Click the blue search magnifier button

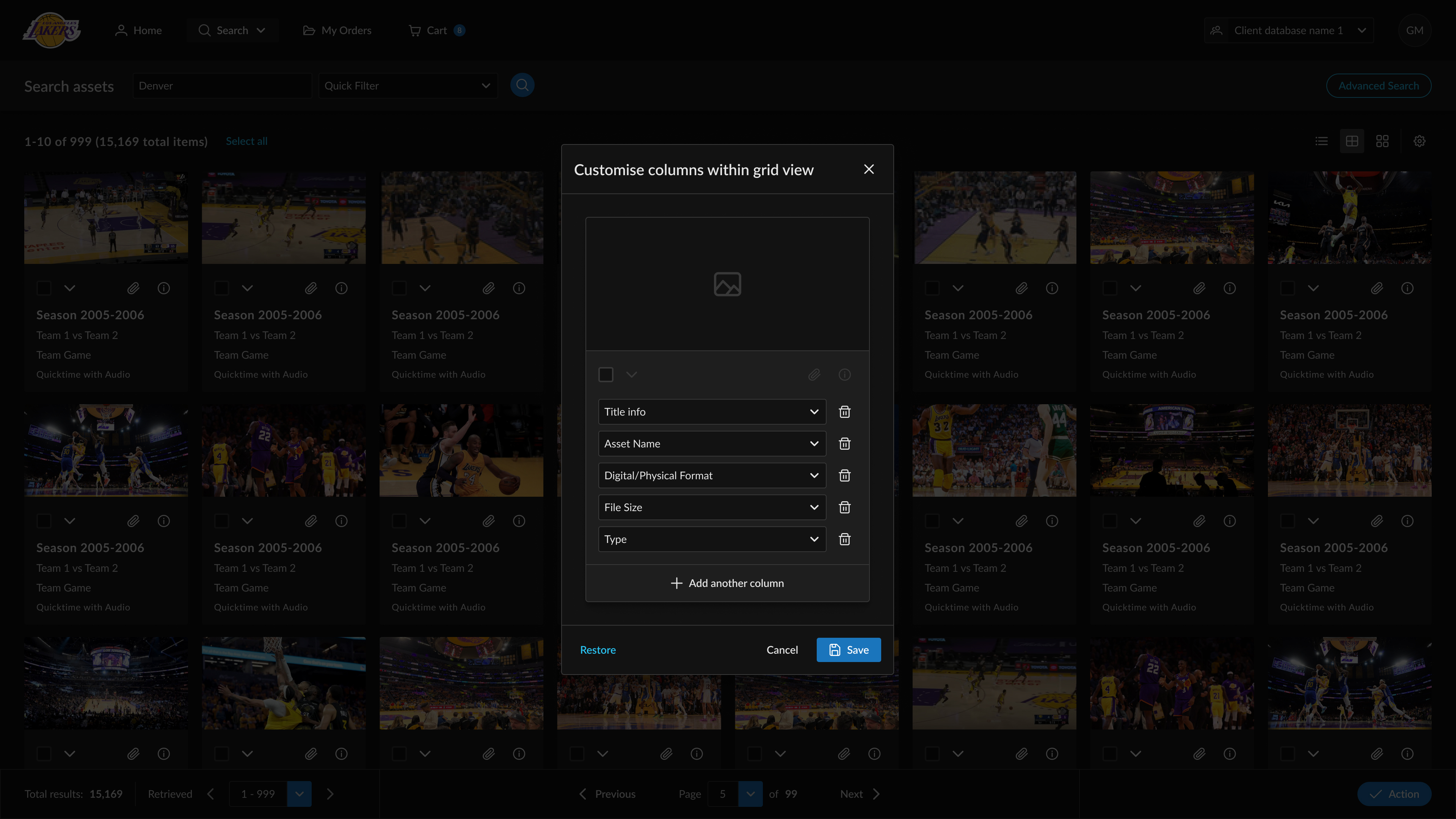pos(522,85)
